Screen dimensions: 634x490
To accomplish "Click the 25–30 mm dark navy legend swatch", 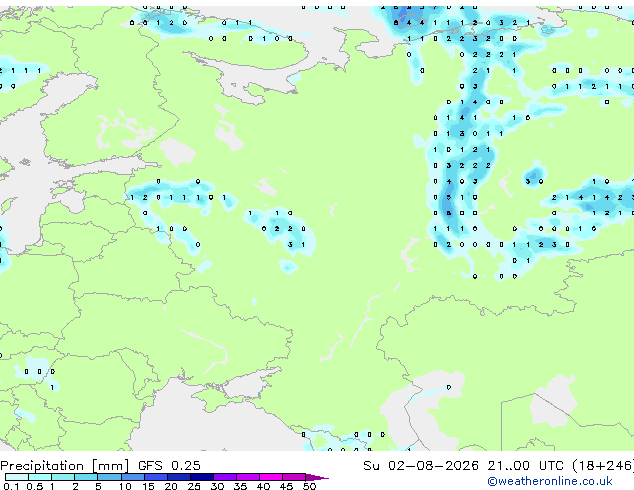I will point(202,477).
